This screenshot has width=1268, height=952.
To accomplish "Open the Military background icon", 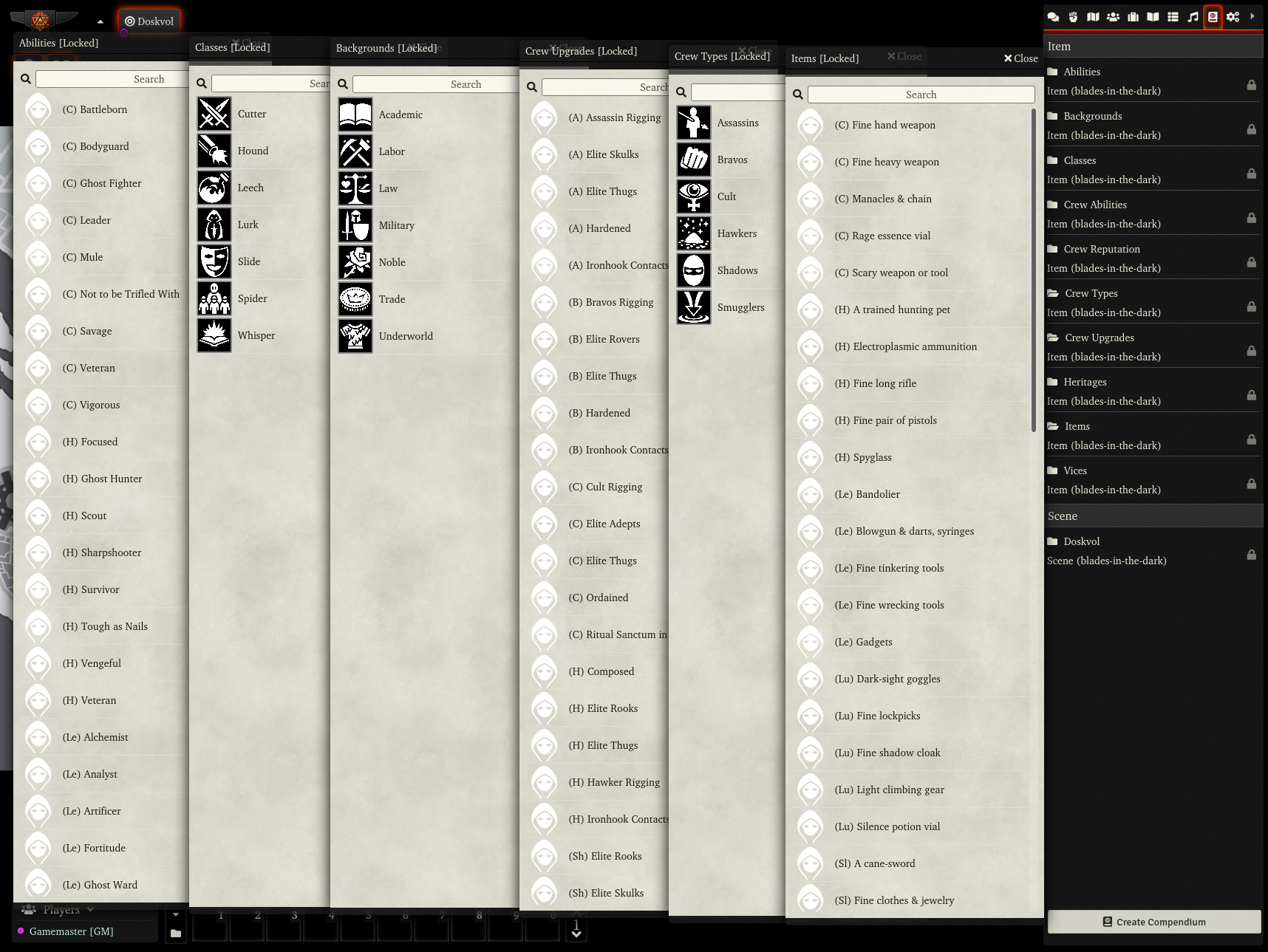I will click(x=355, y=225).
